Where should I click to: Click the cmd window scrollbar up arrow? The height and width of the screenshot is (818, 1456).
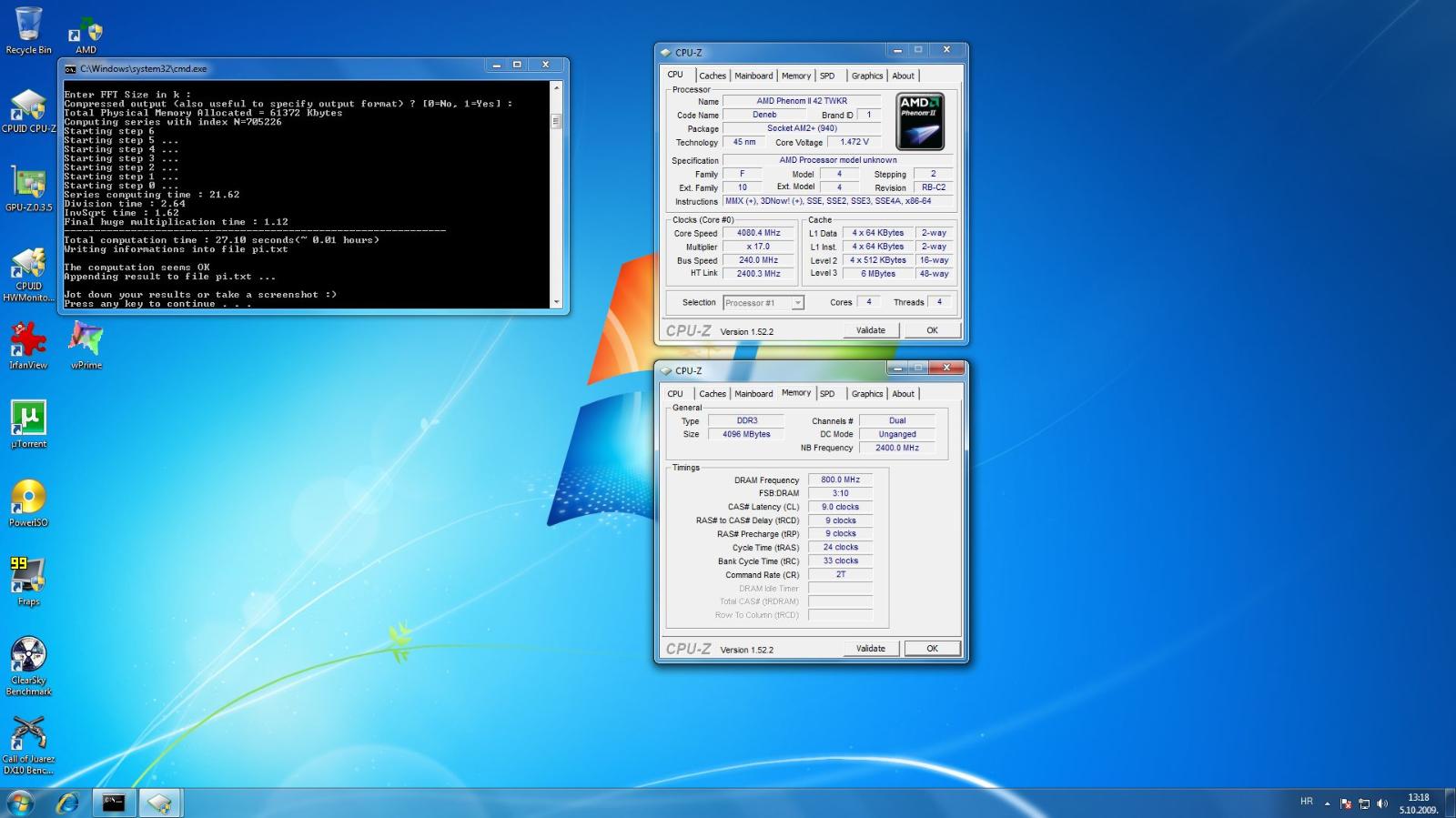556,87
